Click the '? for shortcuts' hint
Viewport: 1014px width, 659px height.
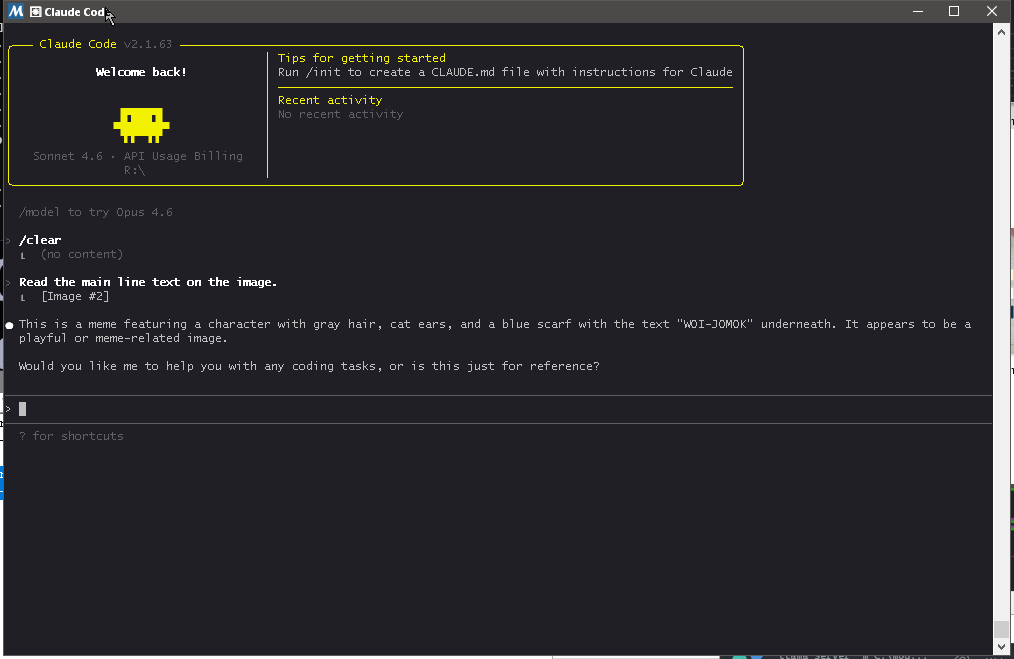(x=71, y=436)
